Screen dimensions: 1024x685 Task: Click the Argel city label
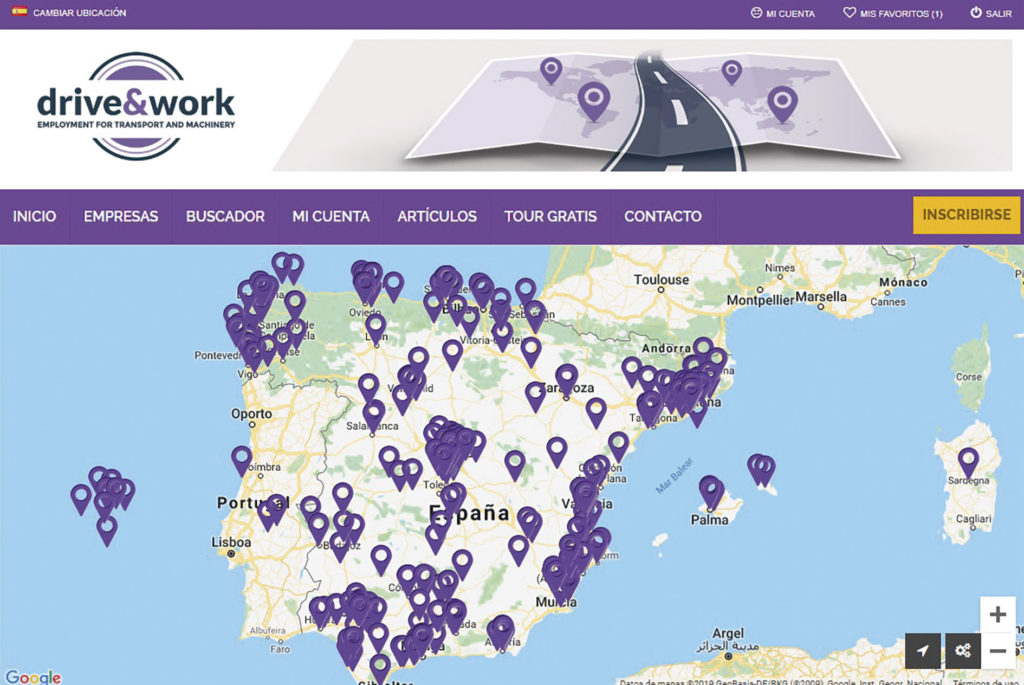(x=728, y=633)
